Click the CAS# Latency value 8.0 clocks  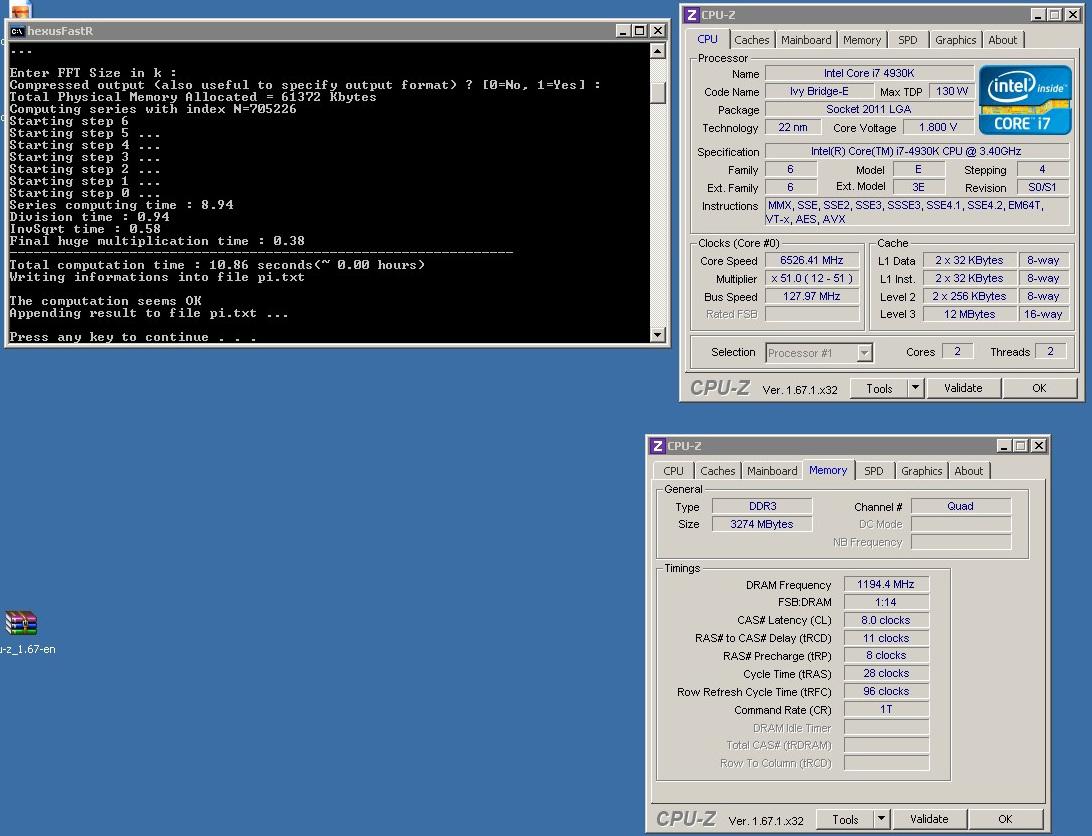tap(886, 620)
